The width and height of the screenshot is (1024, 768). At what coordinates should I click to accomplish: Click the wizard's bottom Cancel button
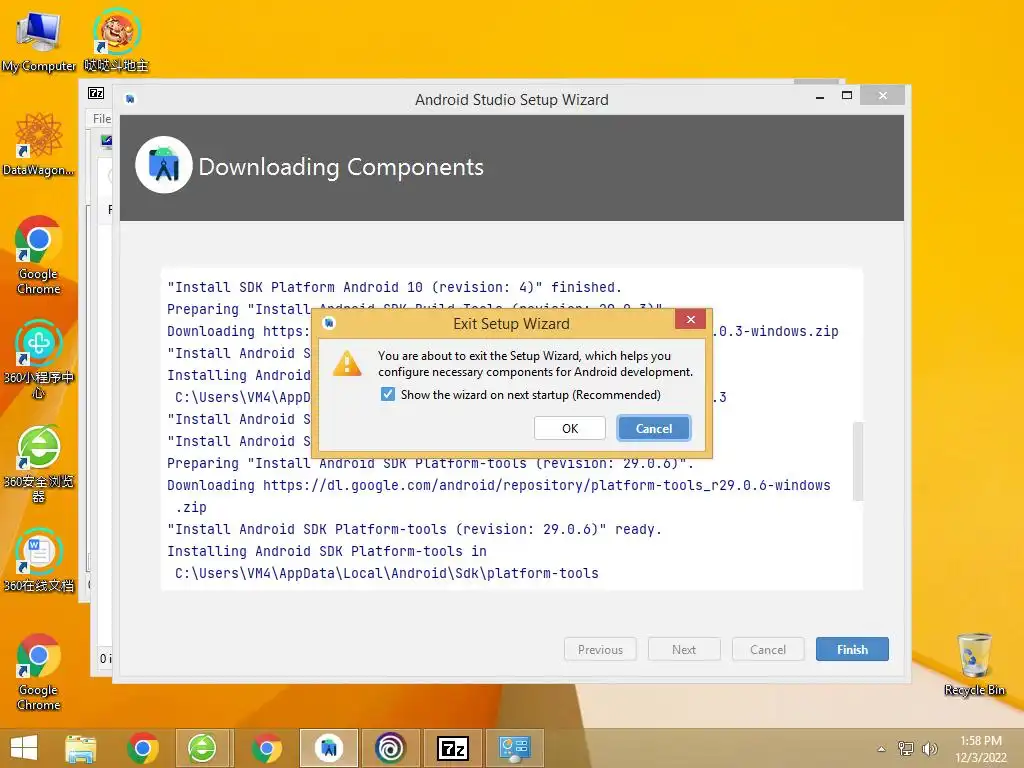pos(767,649)
